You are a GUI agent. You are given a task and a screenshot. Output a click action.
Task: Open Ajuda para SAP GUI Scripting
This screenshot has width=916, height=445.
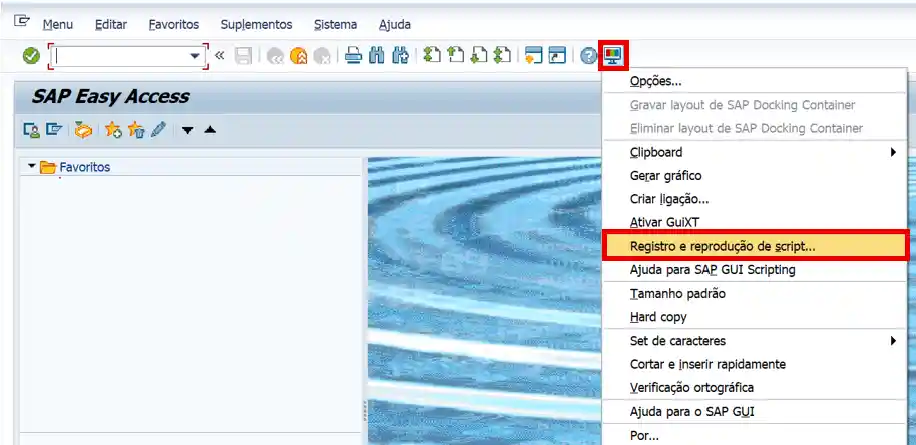click(755, 270)
